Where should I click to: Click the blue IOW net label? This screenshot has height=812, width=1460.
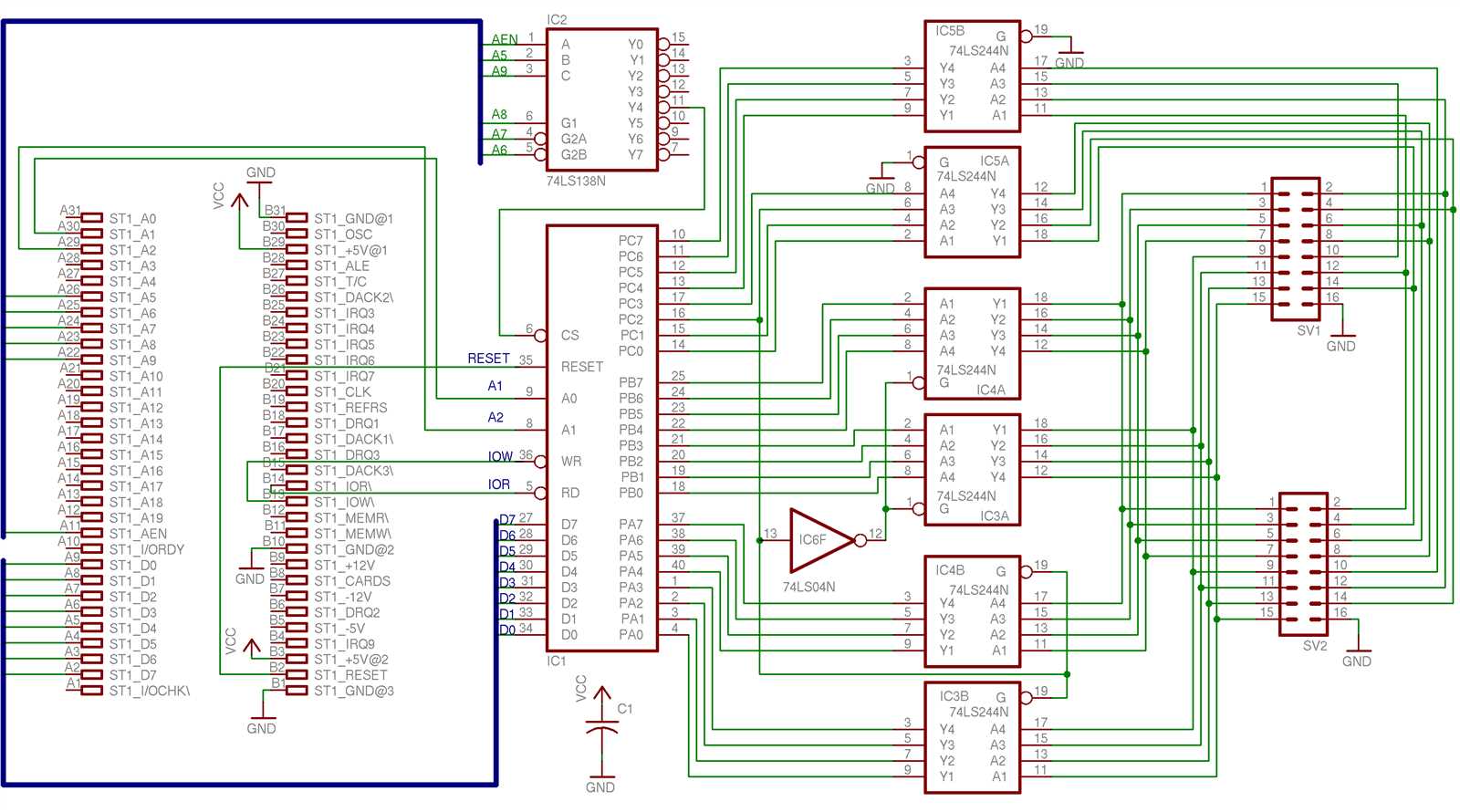coord(500,456)
